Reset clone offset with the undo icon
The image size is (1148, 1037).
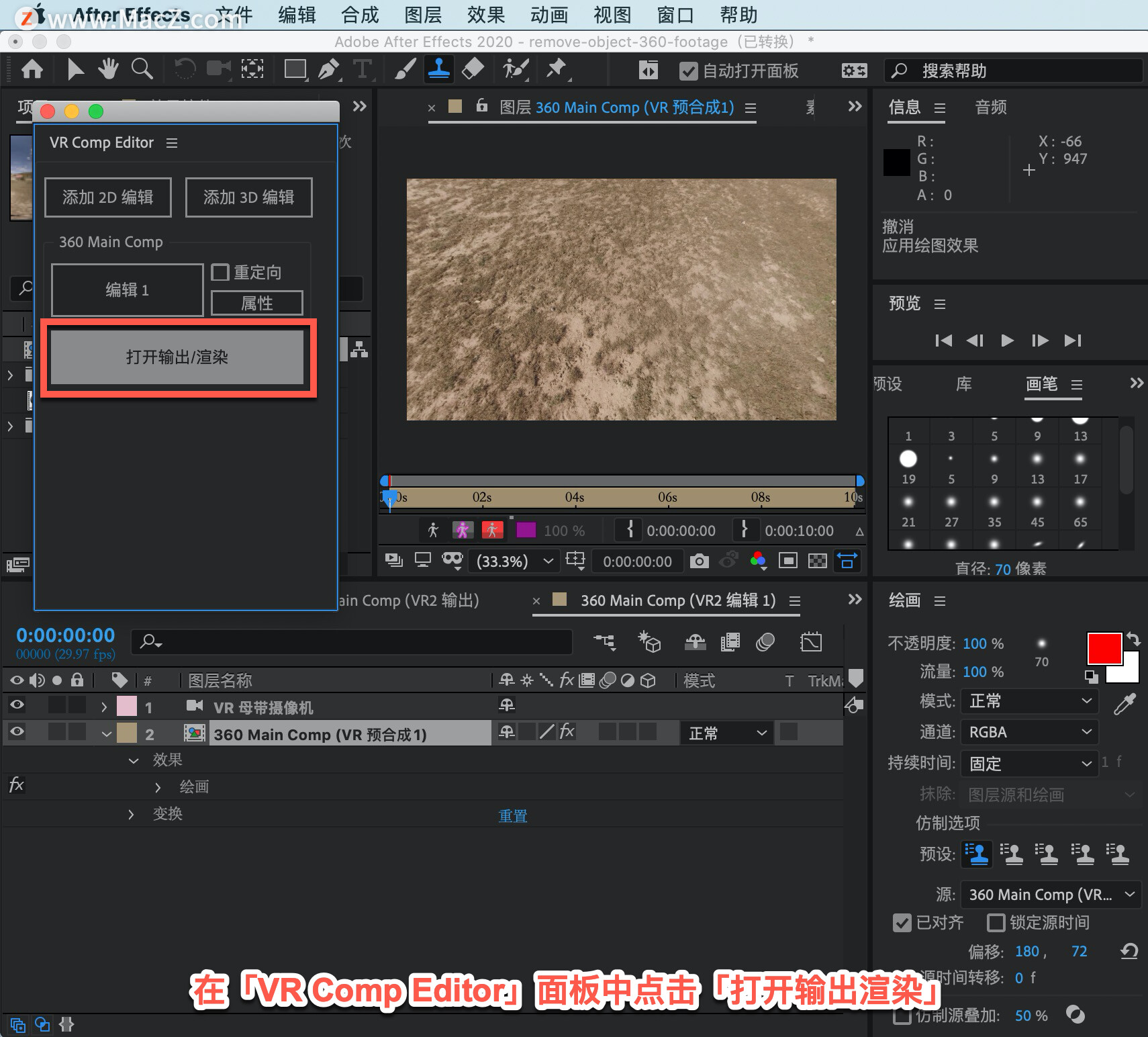coord(1129,950)
